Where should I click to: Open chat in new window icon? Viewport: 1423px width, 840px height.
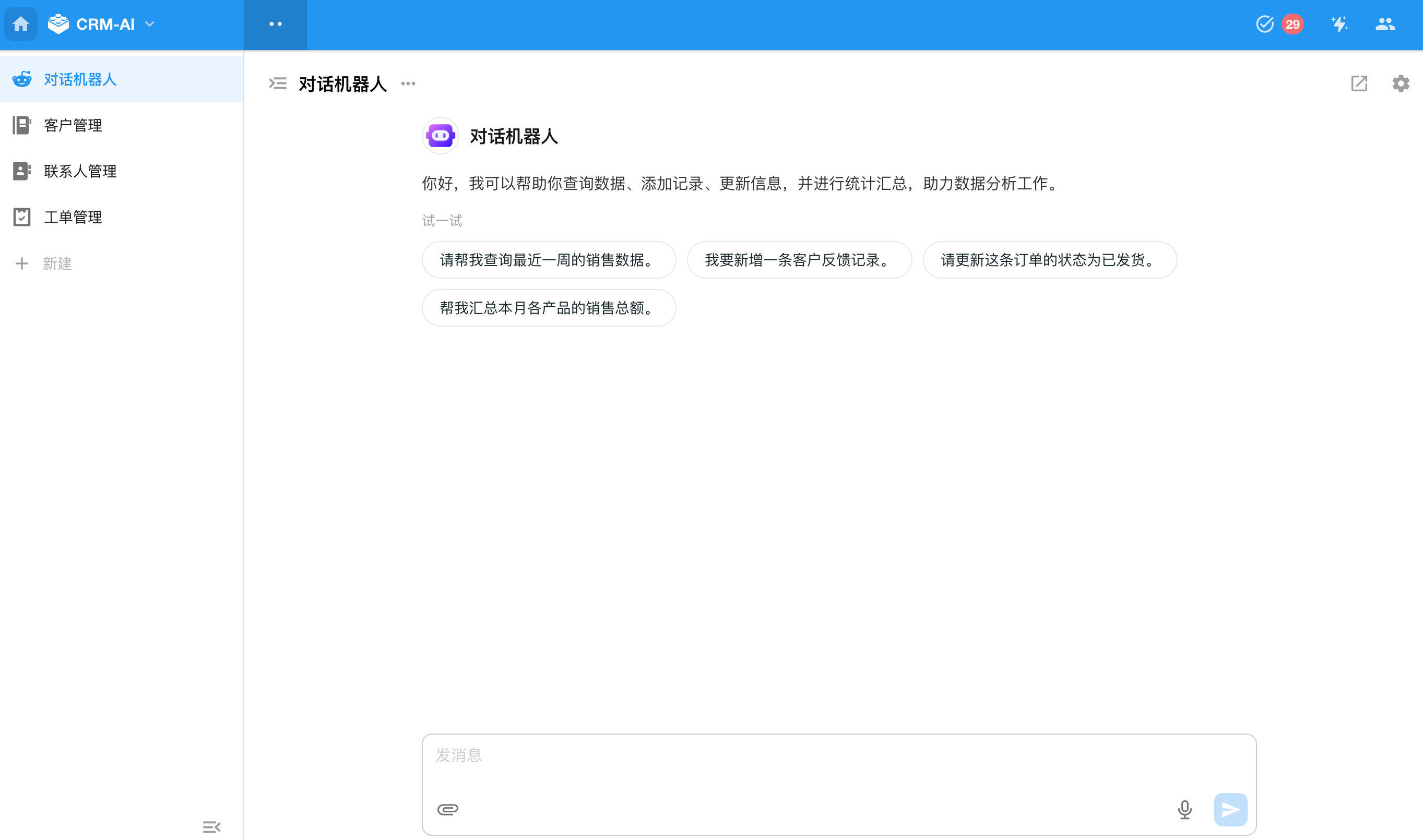pos(1359,84)
